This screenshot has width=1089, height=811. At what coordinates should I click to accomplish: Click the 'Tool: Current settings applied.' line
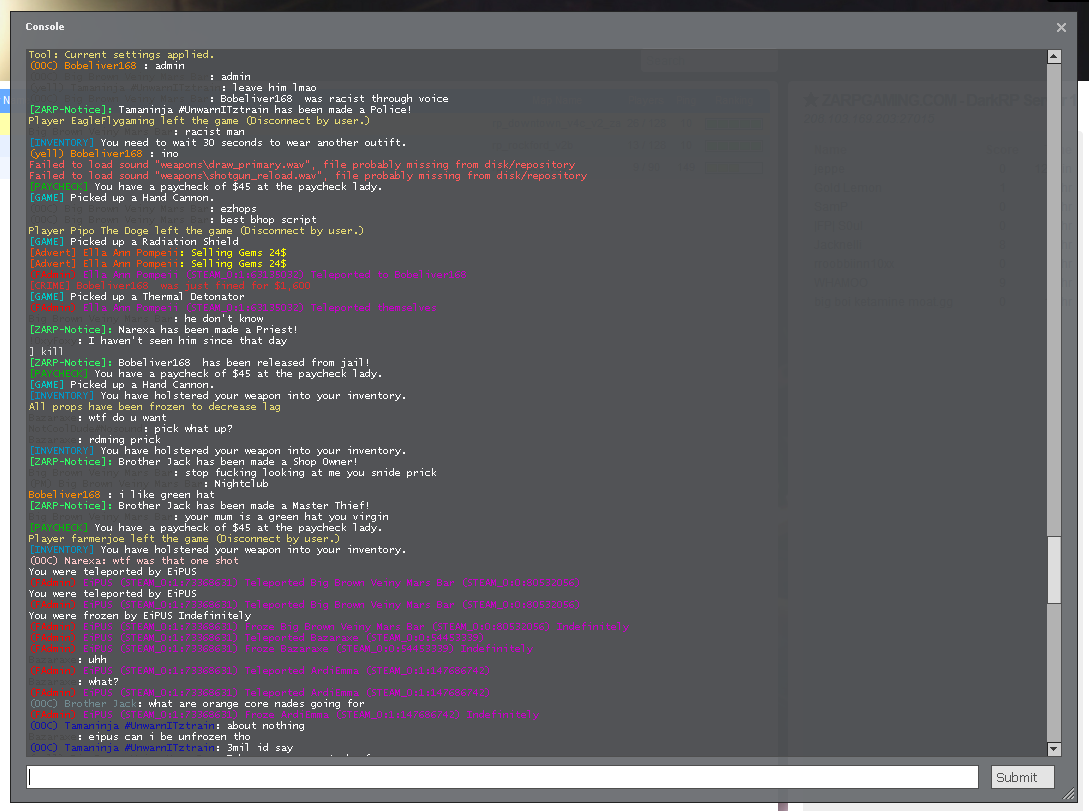(122, 55)
